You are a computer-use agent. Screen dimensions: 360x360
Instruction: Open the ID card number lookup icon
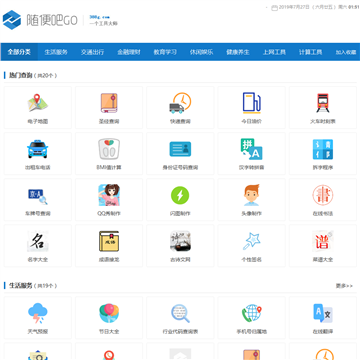[x=180, y=149]
